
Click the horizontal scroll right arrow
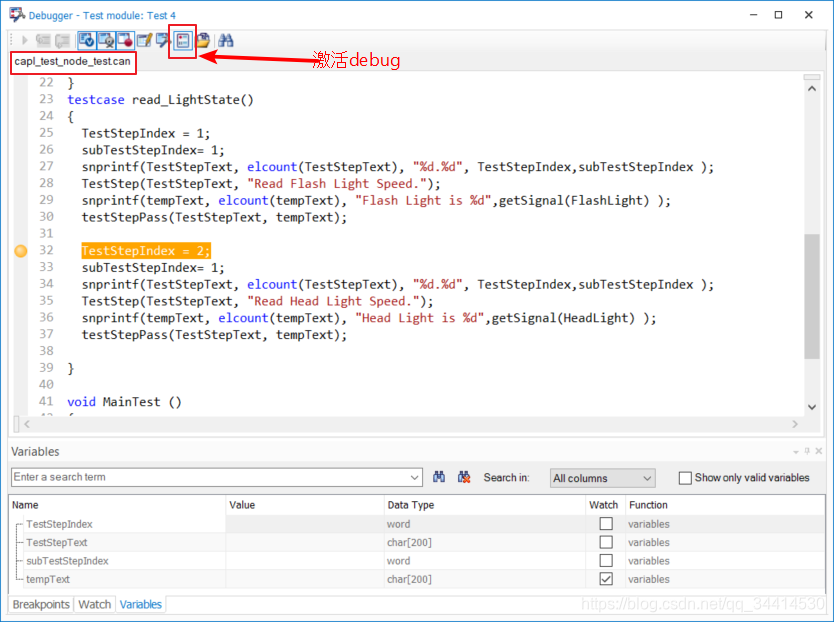pos(795,424)
